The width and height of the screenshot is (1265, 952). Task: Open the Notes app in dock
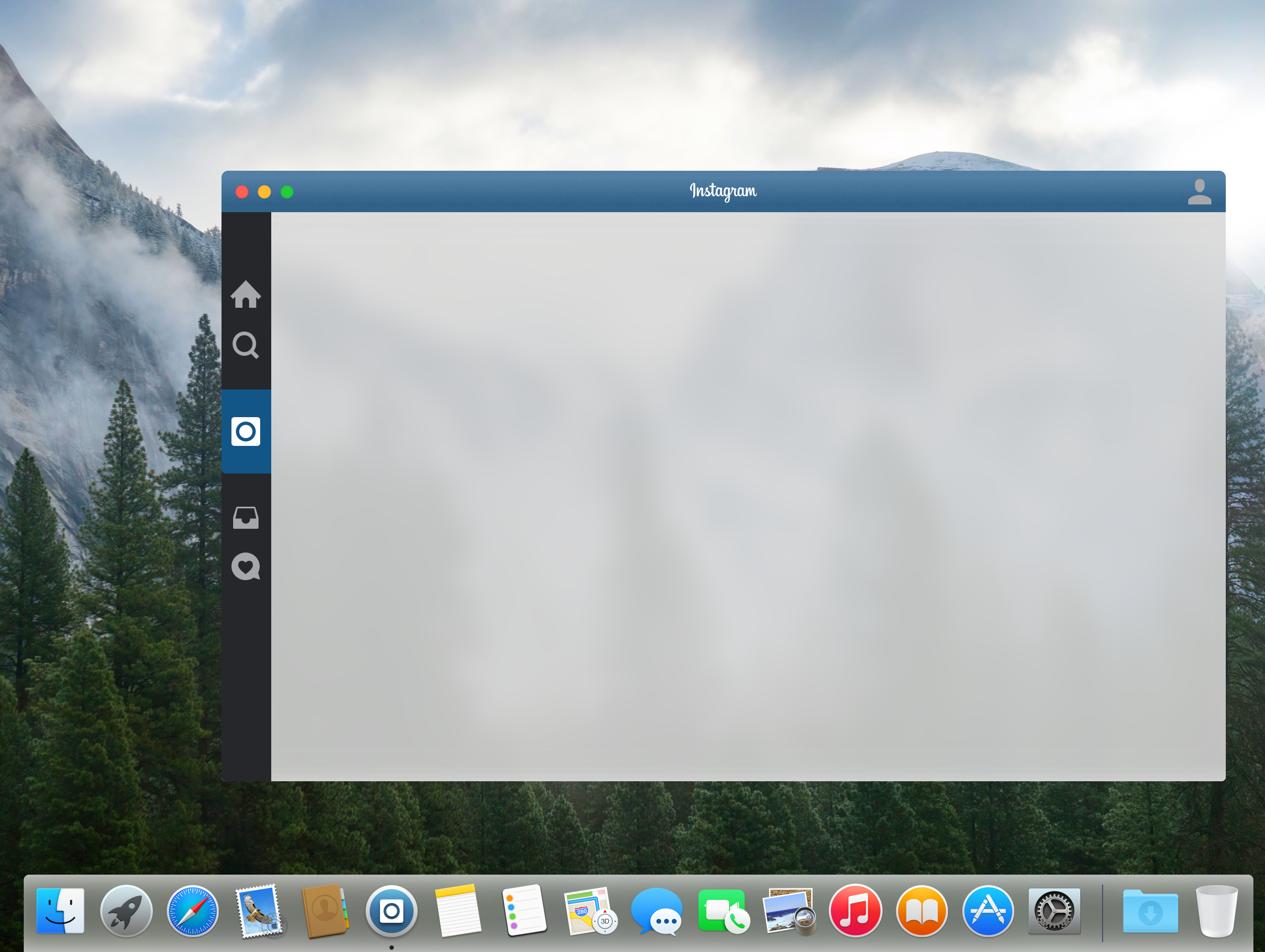point(457,911)
